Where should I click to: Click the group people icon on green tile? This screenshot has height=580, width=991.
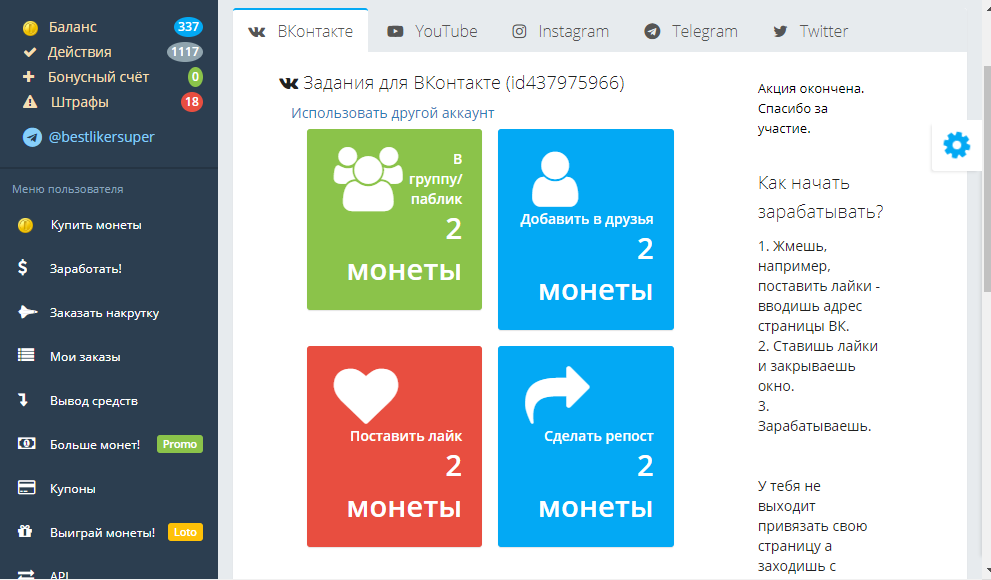click(368, 179)
